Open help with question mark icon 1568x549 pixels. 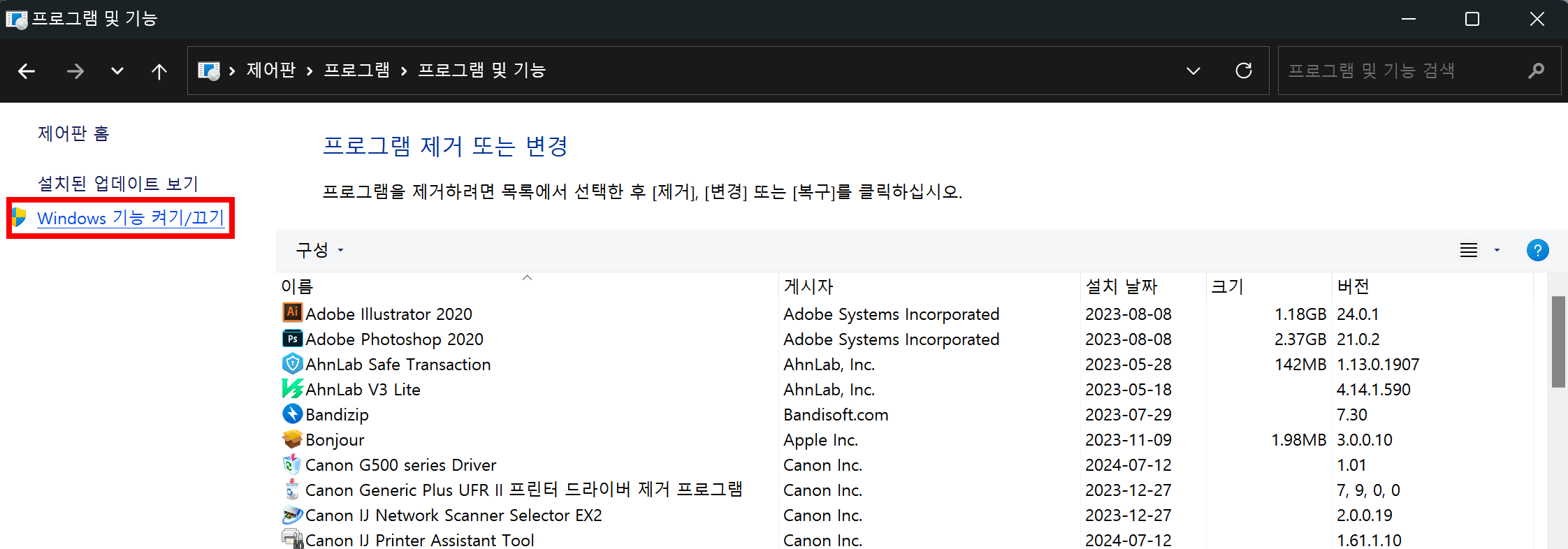[1537, 250]
